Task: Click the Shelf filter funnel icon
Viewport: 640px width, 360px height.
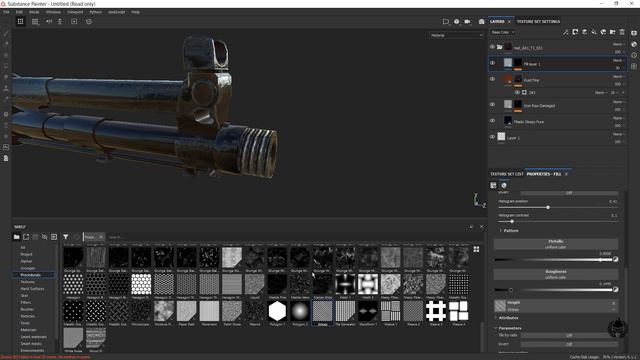Action: tap(65, 237)
